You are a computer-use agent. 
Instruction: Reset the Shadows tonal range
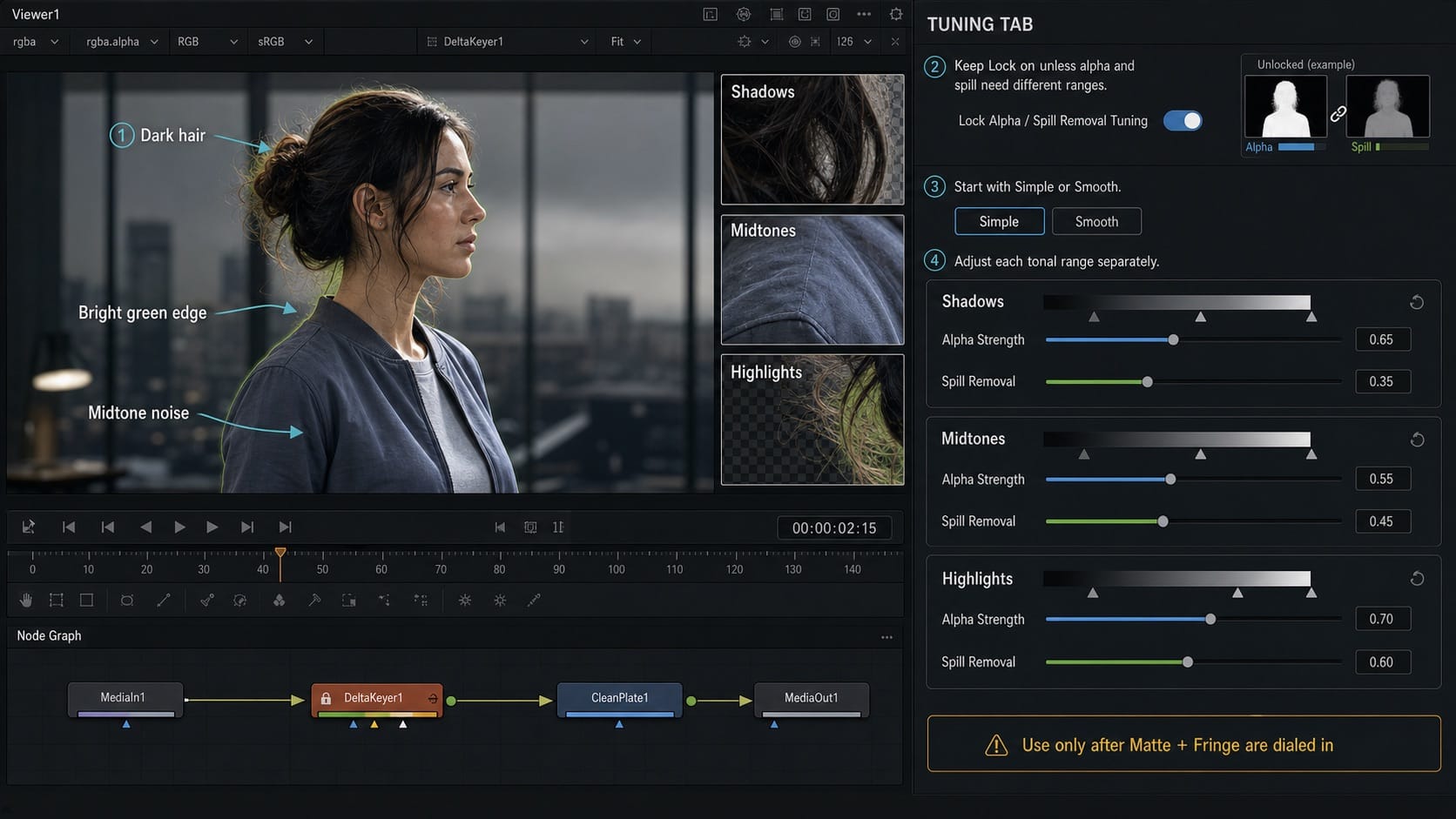[1417, 302]
